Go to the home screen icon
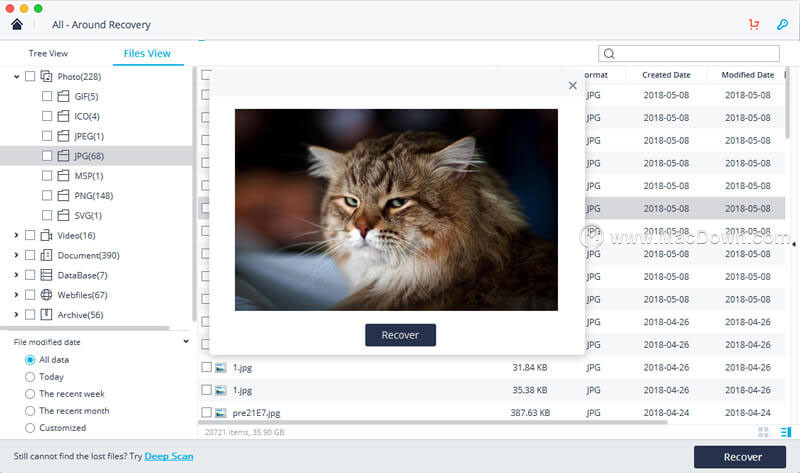The width and height of the screenshot is (800, 473). pos(17,24)
